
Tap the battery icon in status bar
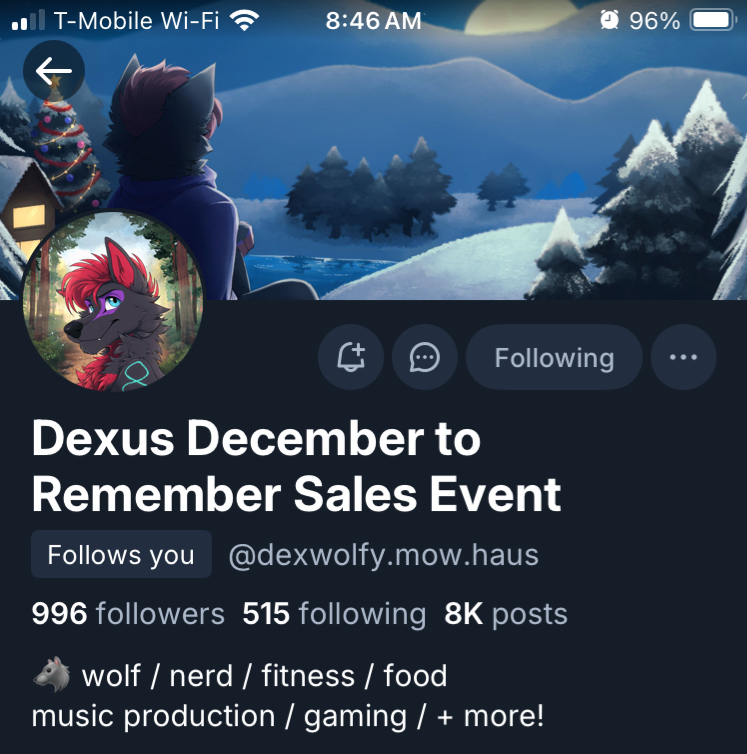coord(713,21)
